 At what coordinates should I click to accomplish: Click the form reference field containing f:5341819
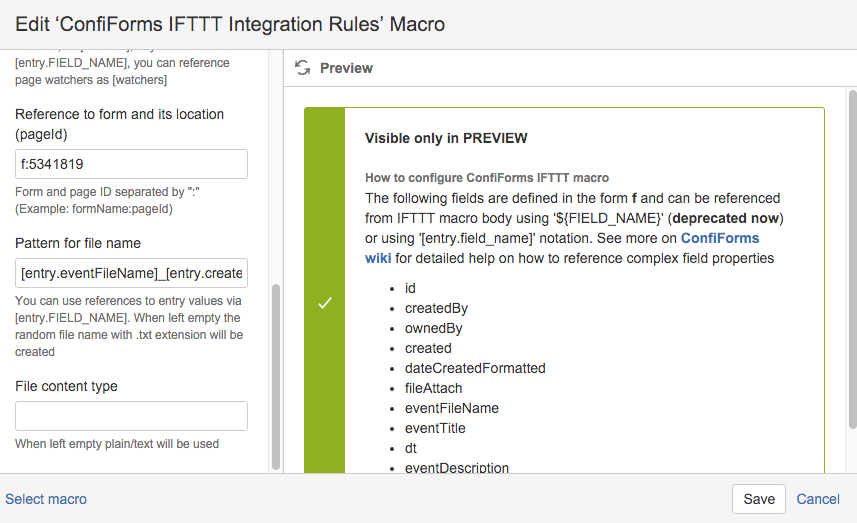coord(131,164)
